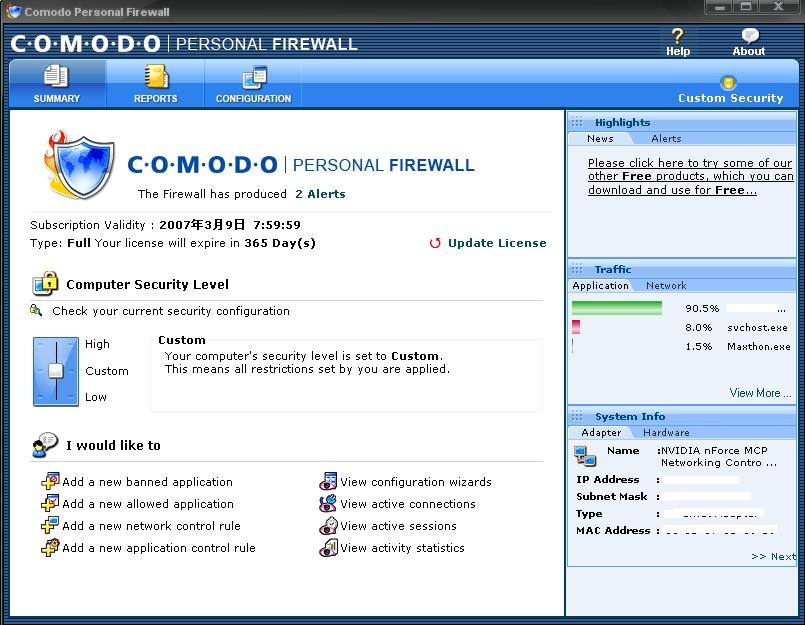805x625 pixels.
Task: Click the view active connections icon
Action: [328, 503]
